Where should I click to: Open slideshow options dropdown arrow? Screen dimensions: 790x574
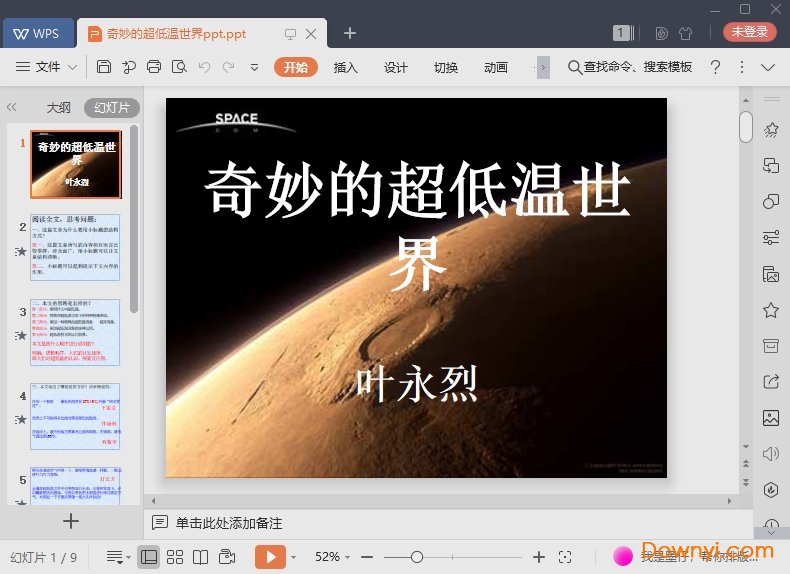tap(294, 557)
